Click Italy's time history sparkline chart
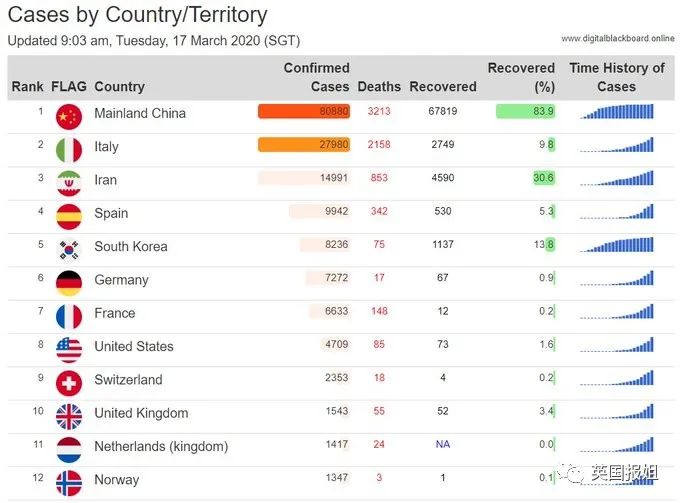Viewport: 680px width, 503px height. pos(617,145)
